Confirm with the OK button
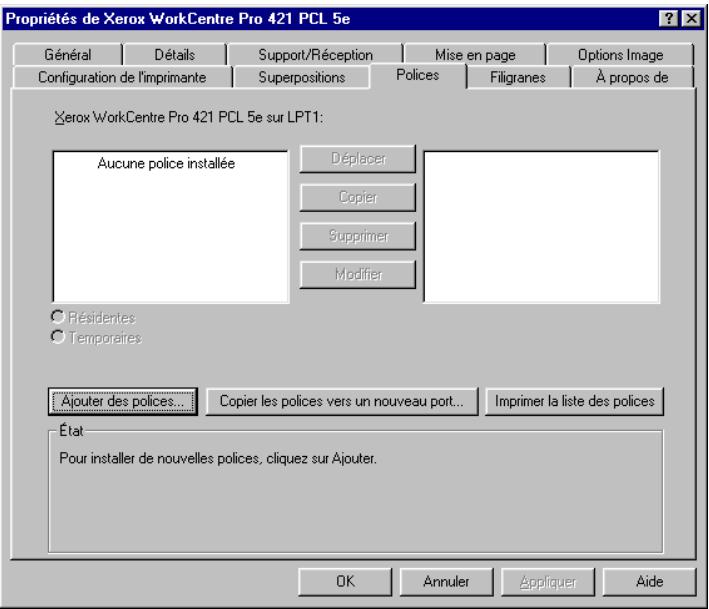709x609 pixels. click(345, 581)
